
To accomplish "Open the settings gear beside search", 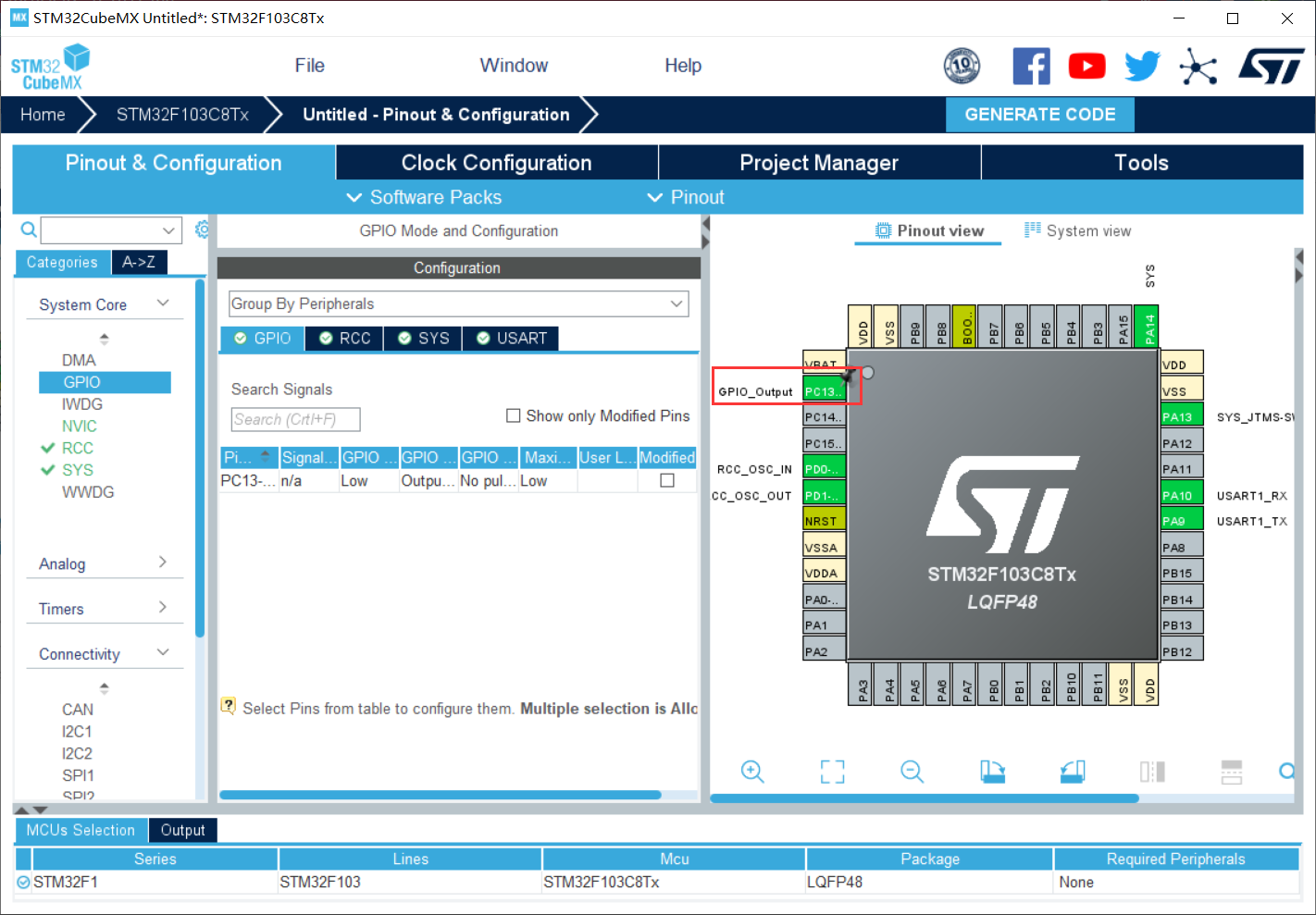I will [203, 229].
